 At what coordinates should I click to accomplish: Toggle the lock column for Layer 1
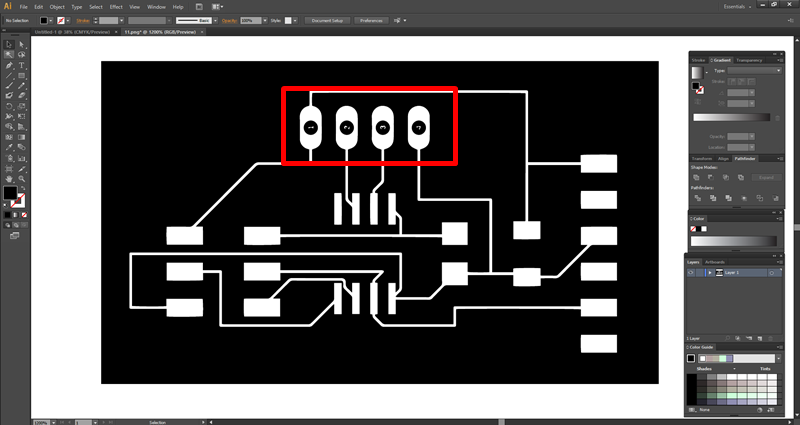tap(699, 273)
